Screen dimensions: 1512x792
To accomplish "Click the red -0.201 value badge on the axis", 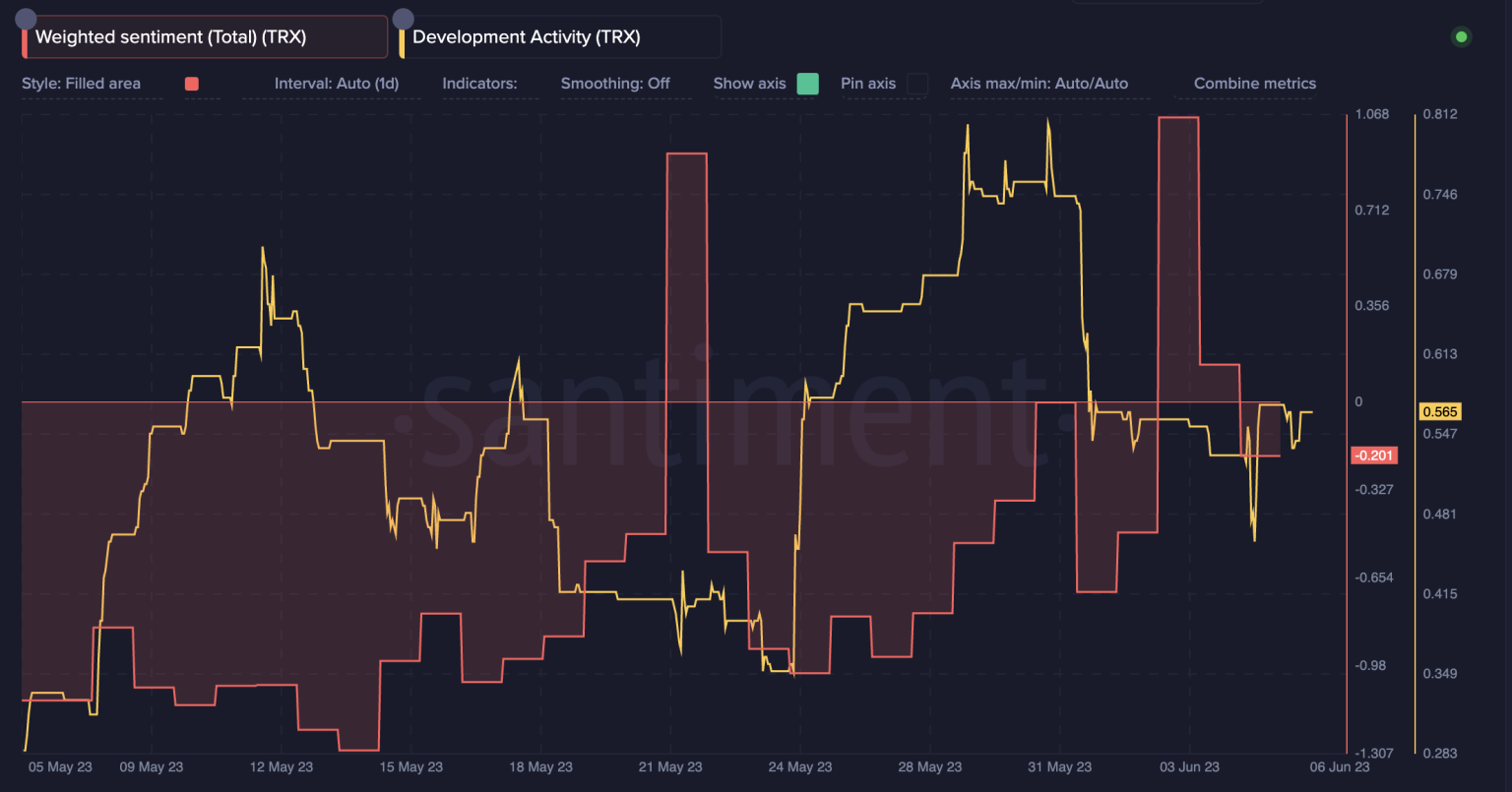I will click(1373, 455).
